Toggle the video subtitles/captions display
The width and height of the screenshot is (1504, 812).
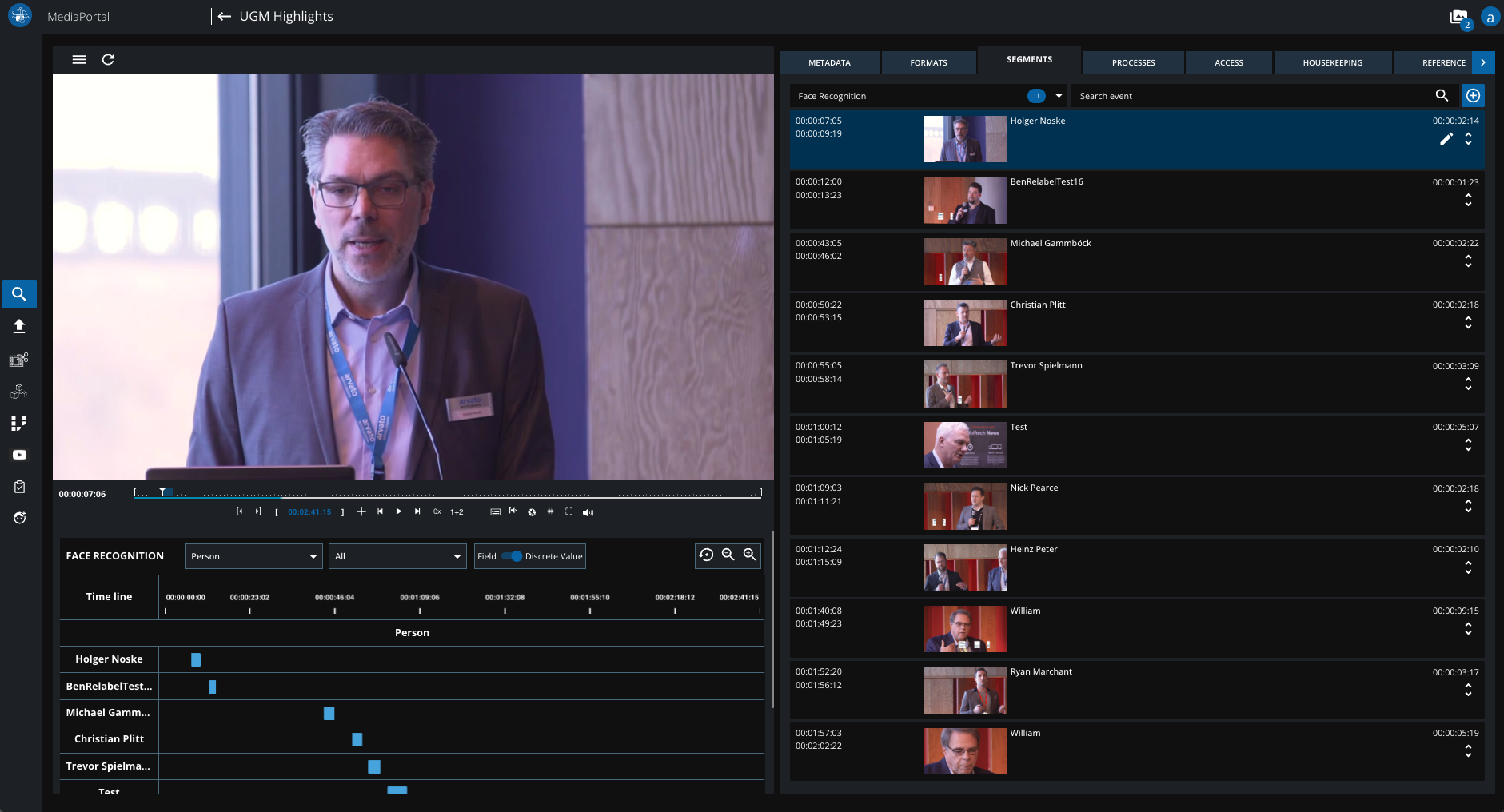pyautogui.click(x=495, y=511)
